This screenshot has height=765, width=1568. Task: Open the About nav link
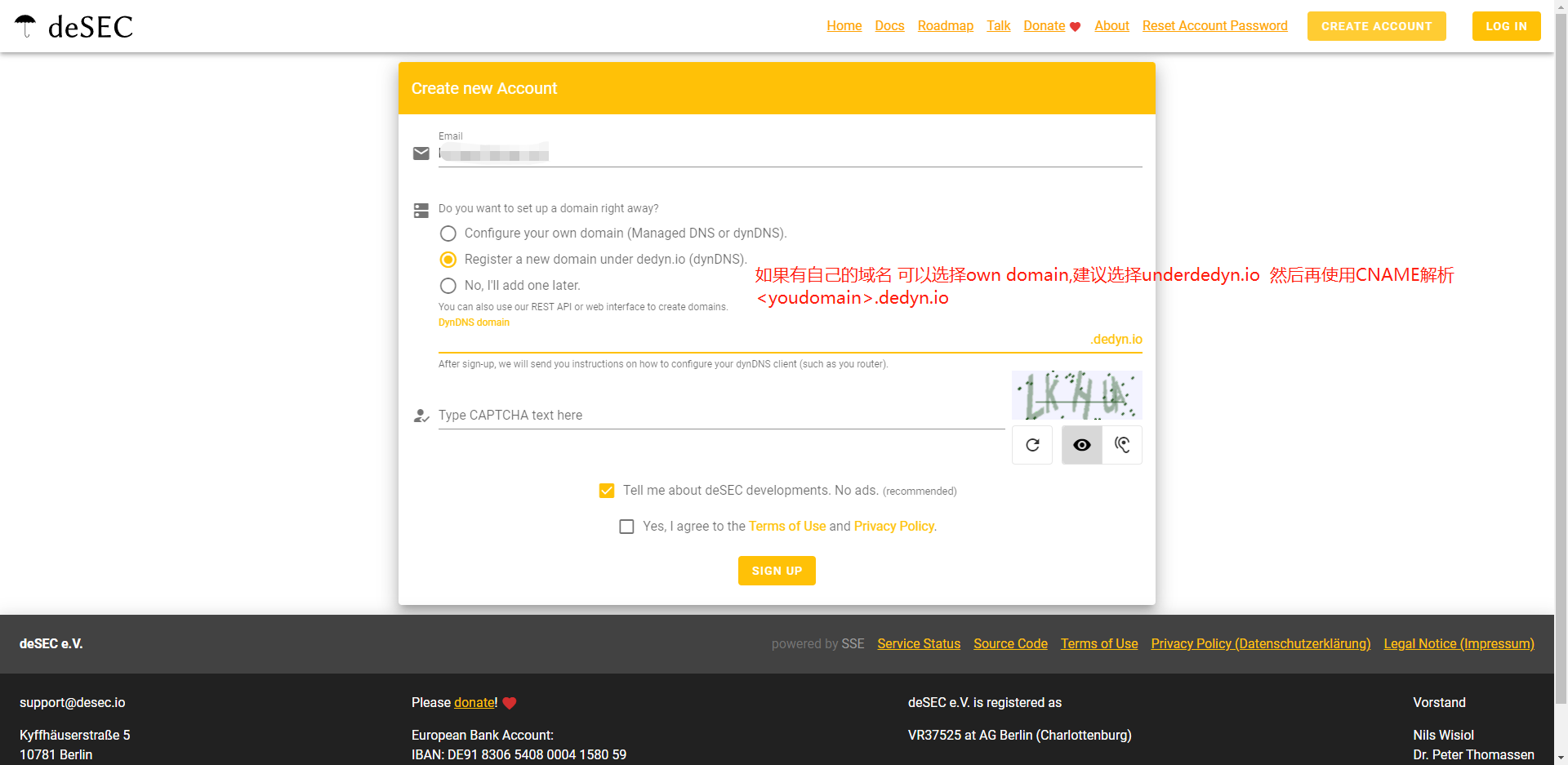pos(1111,26)
